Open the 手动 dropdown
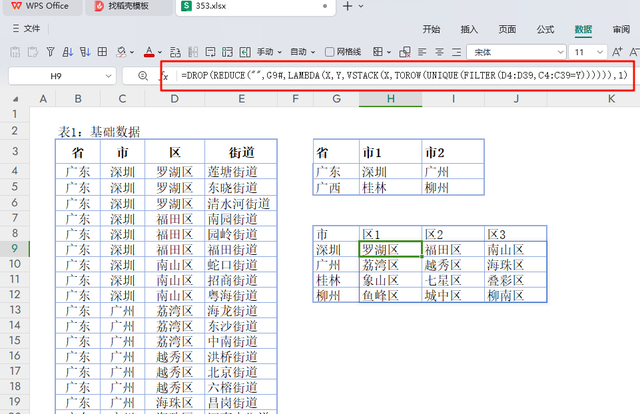This screenshot has height=414, width=640. click(x=269, y=52)
